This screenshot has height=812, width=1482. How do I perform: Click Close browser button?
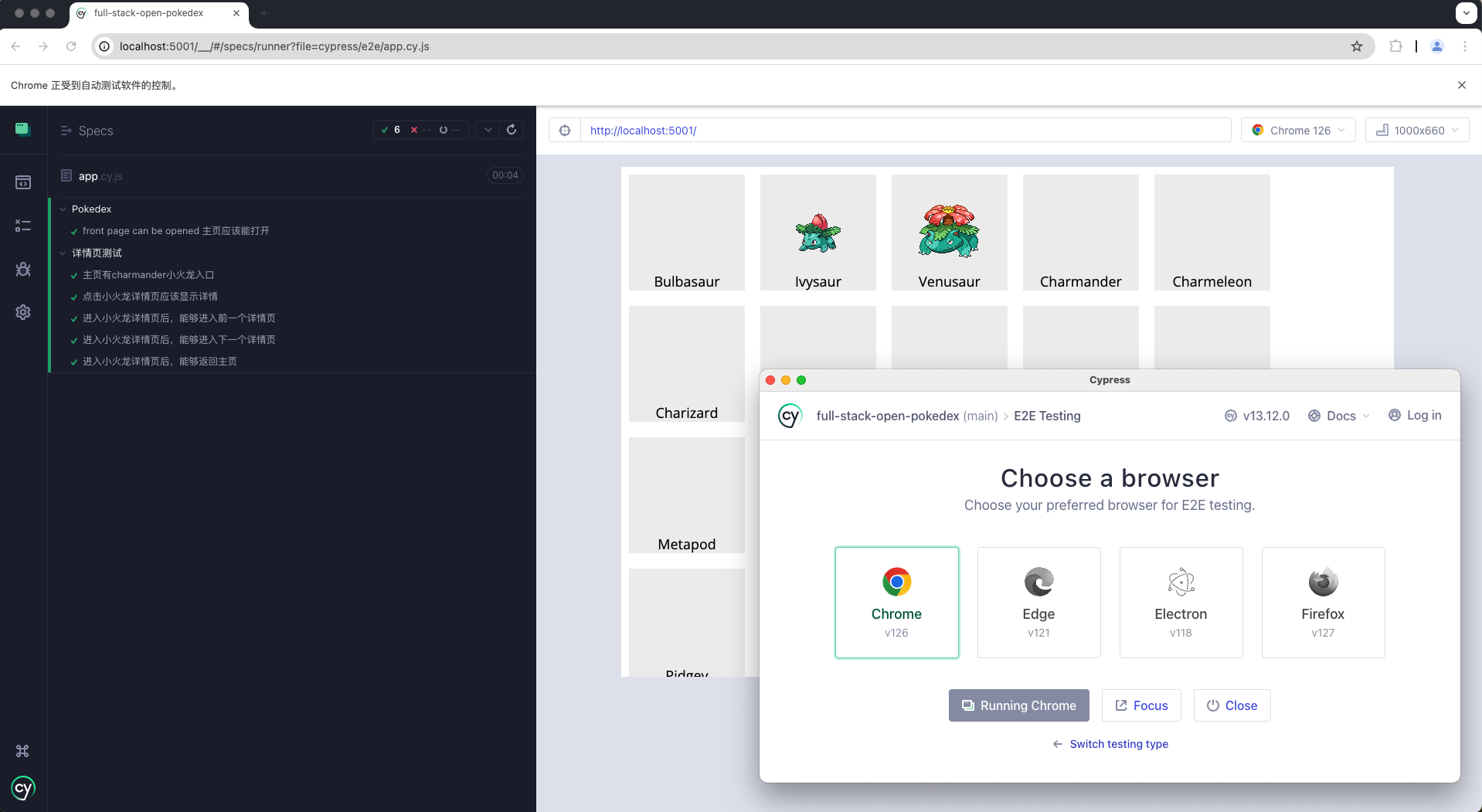pyautogui.click(x=1232, y=705)
